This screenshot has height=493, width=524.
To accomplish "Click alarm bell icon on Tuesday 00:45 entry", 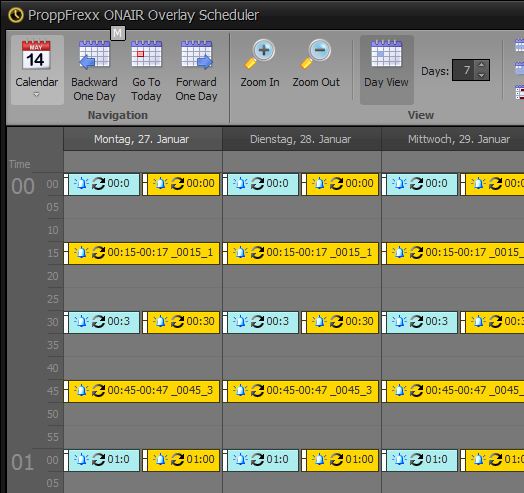I will (240, 391).
